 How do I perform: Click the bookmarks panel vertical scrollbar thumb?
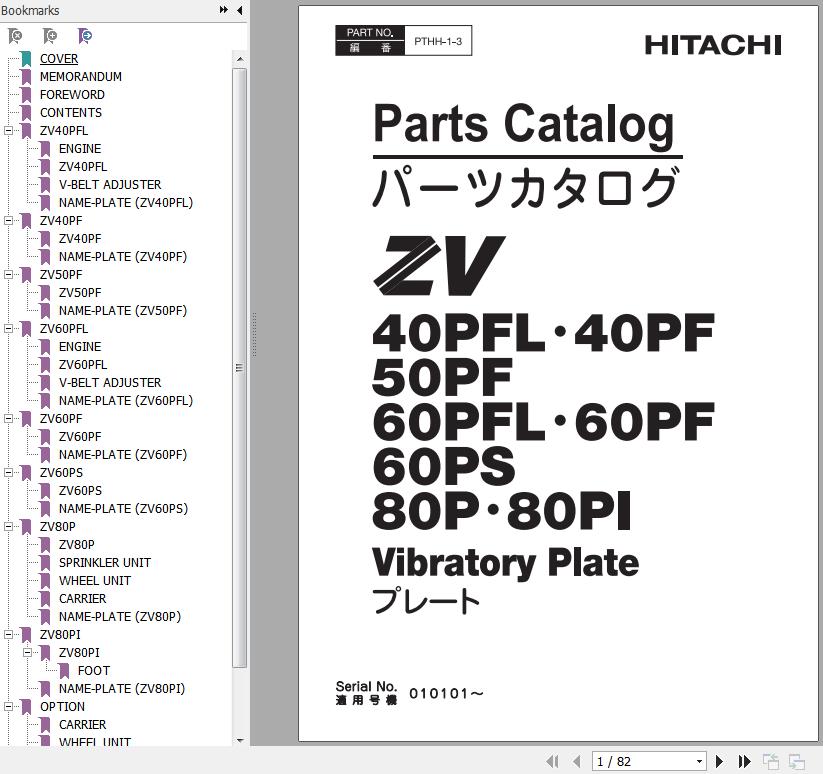[239, 367]
